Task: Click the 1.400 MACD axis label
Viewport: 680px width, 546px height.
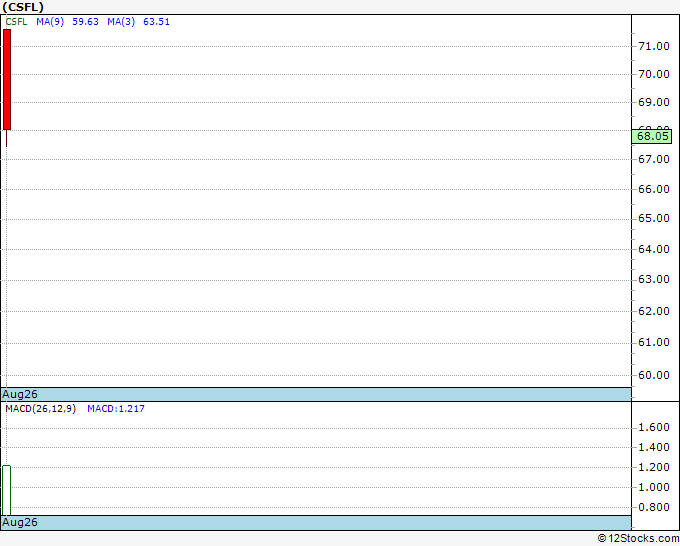Action: (x=654, y=447)
